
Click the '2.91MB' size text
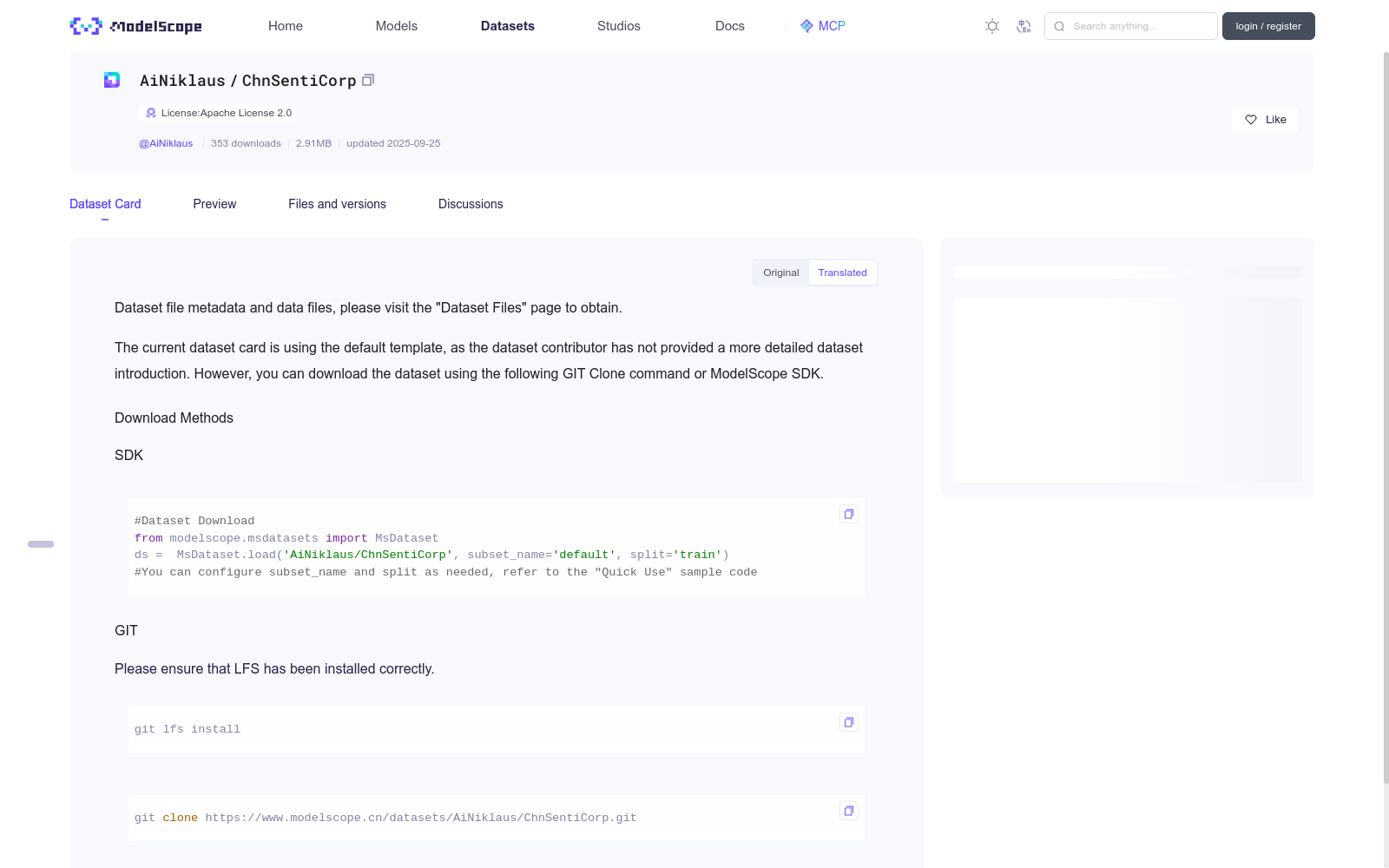313,143
